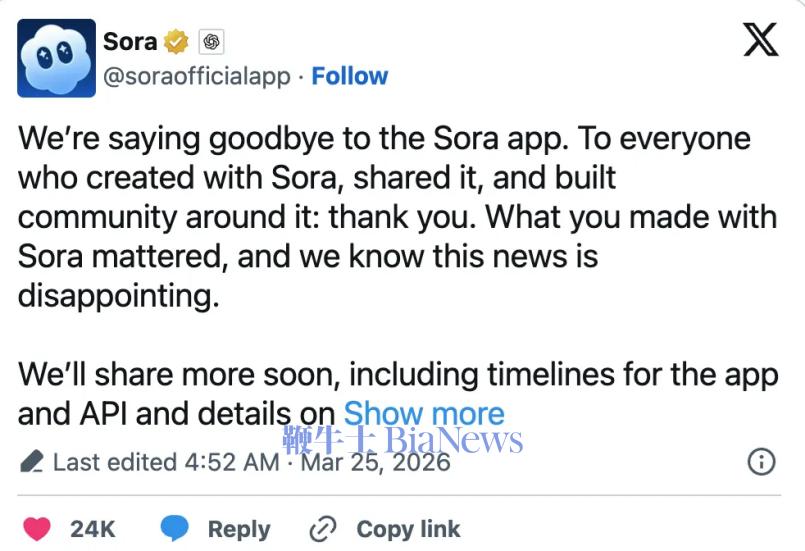Open the Sora profile avatar

(57, 58)
